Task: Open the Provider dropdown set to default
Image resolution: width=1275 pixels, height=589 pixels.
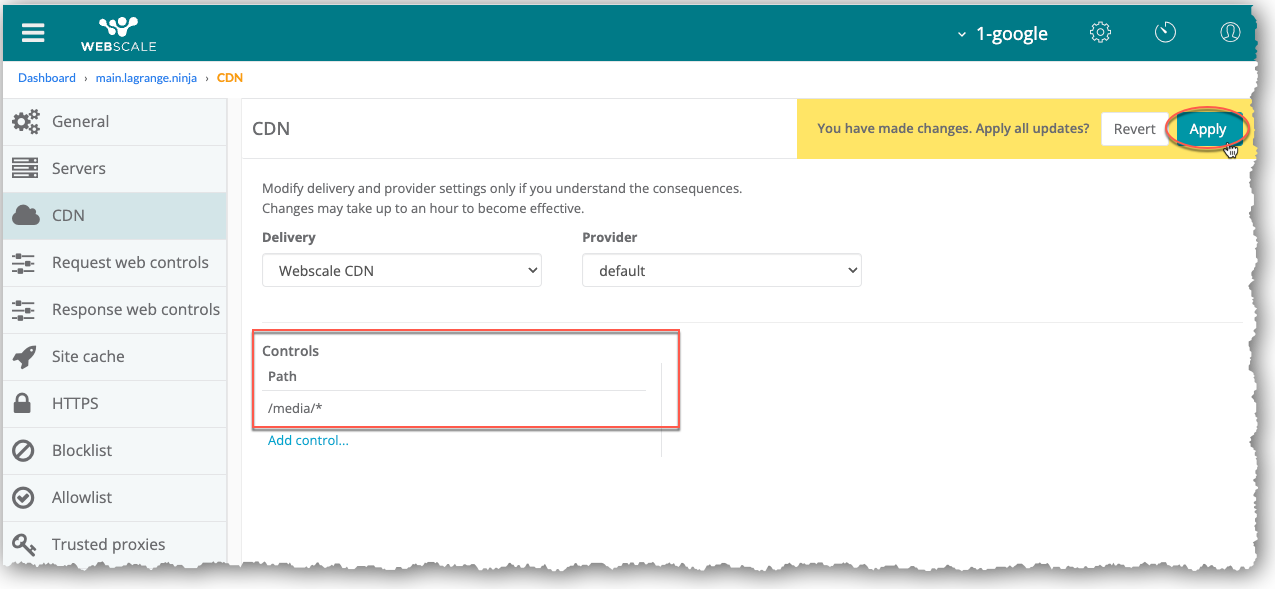Action: click(721, 271)
